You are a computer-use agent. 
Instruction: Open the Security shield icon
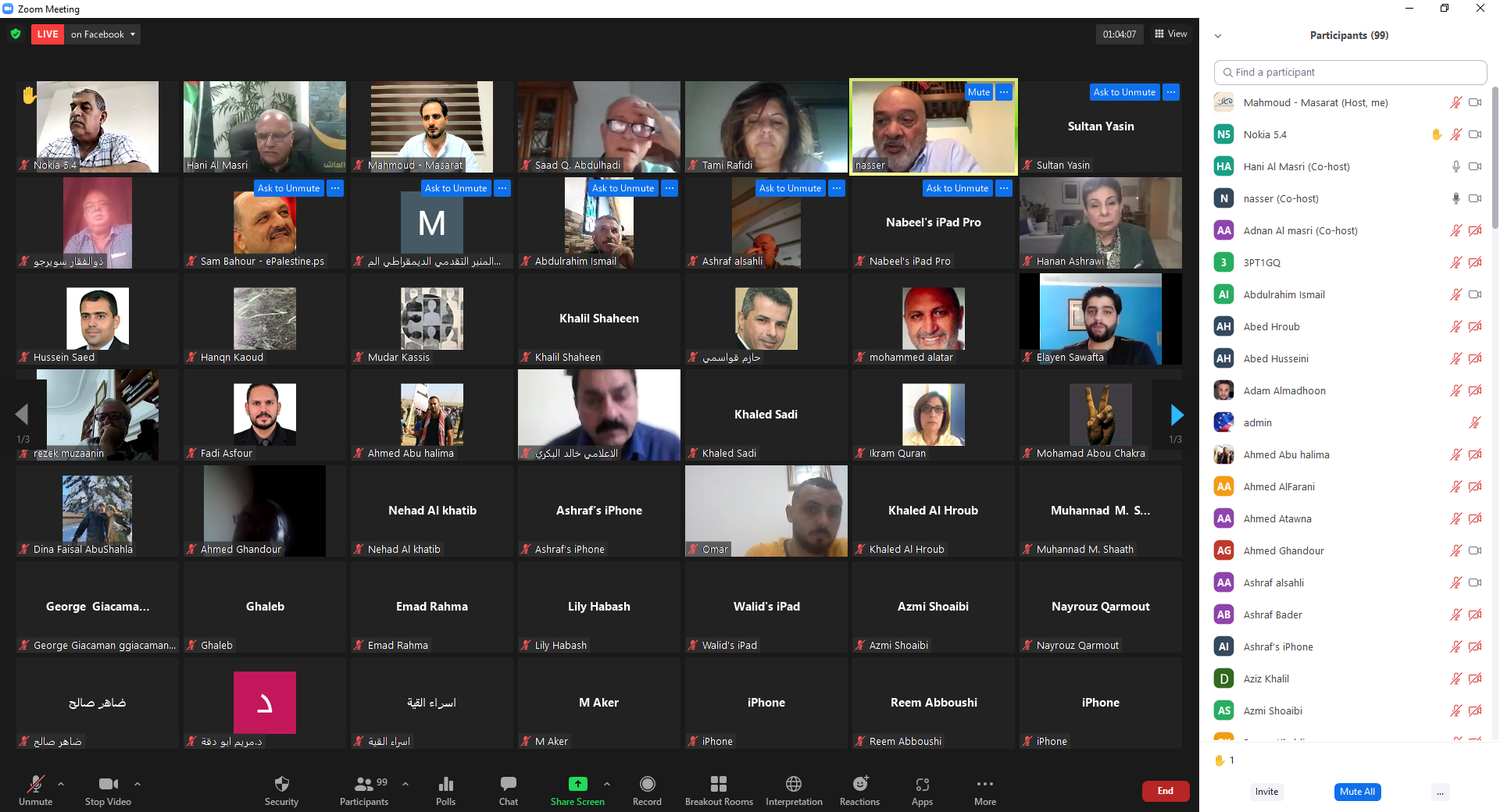(281, 785)
